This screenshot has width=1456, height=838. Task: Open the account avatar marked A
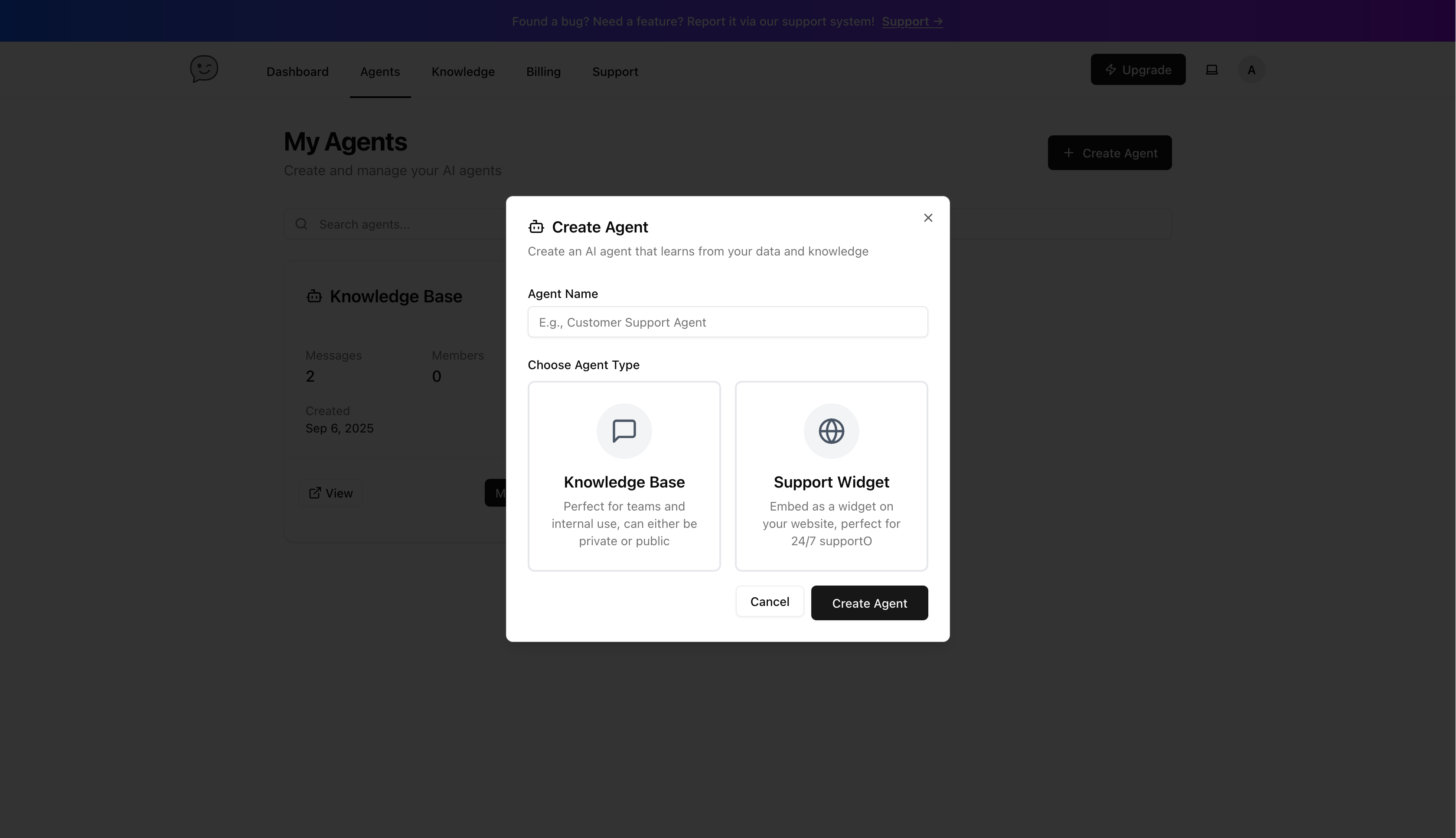pos(1251,69)
